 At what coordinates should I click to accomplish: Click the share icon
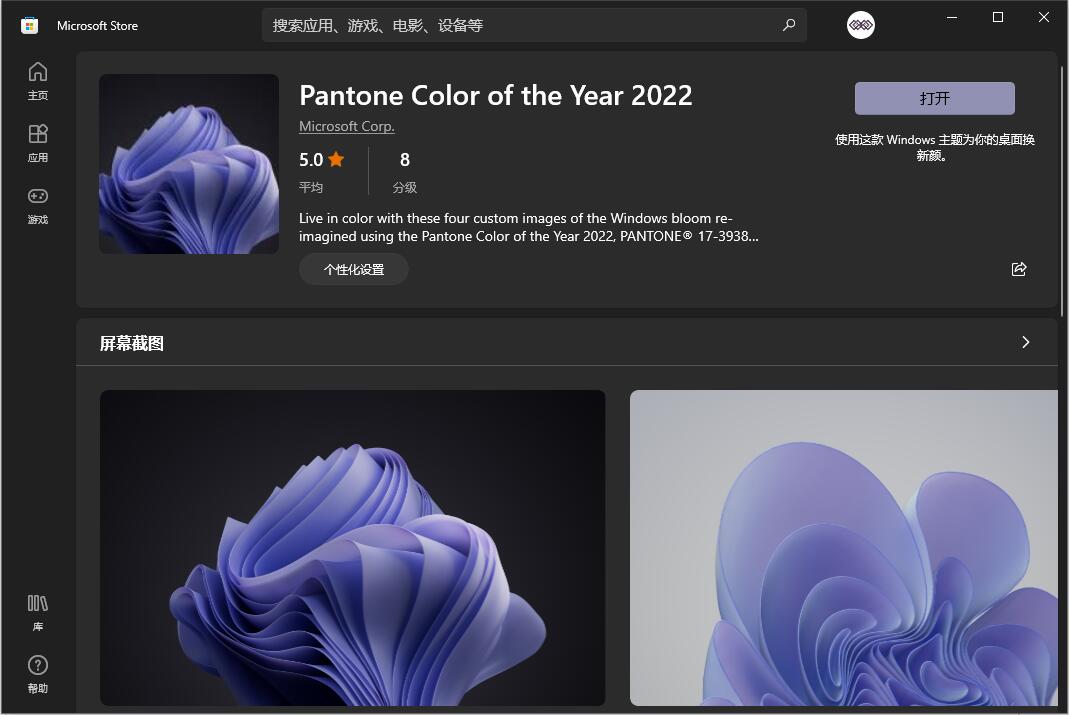[x=1019, y=269]
